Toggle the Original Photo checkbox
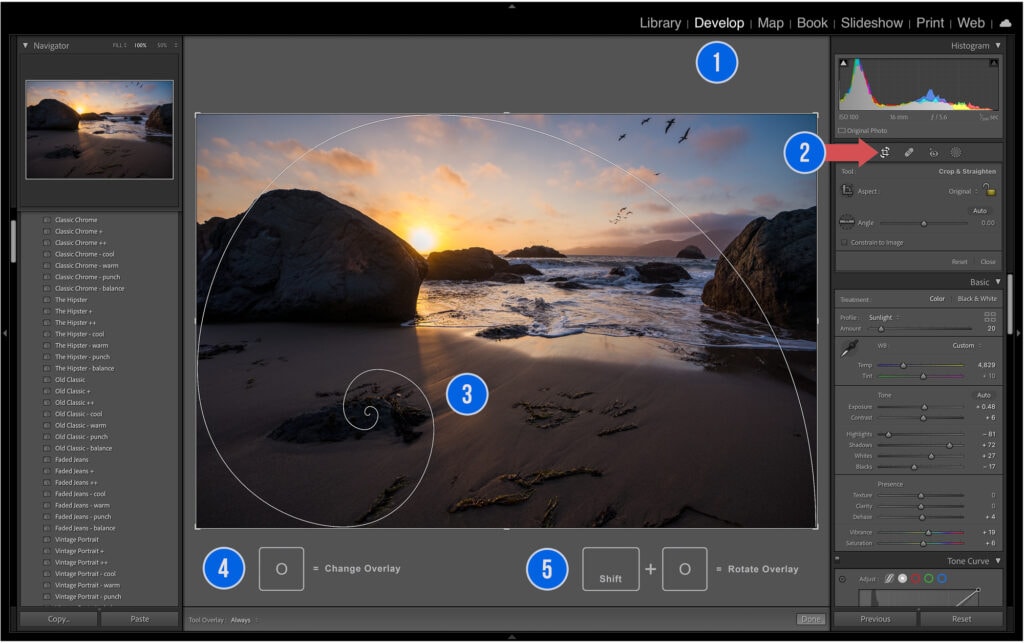This screenshot has height=644, width=1024. tap(843, 130)
